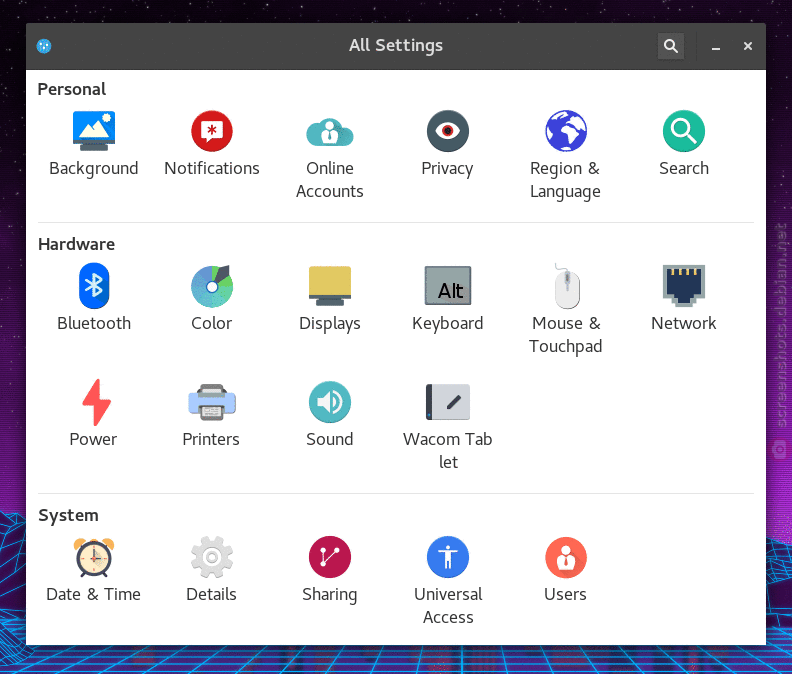The width and height of the screenshot is (792, 674).
Task: Open Sound settings speaker icon
Action: point(330,402)
